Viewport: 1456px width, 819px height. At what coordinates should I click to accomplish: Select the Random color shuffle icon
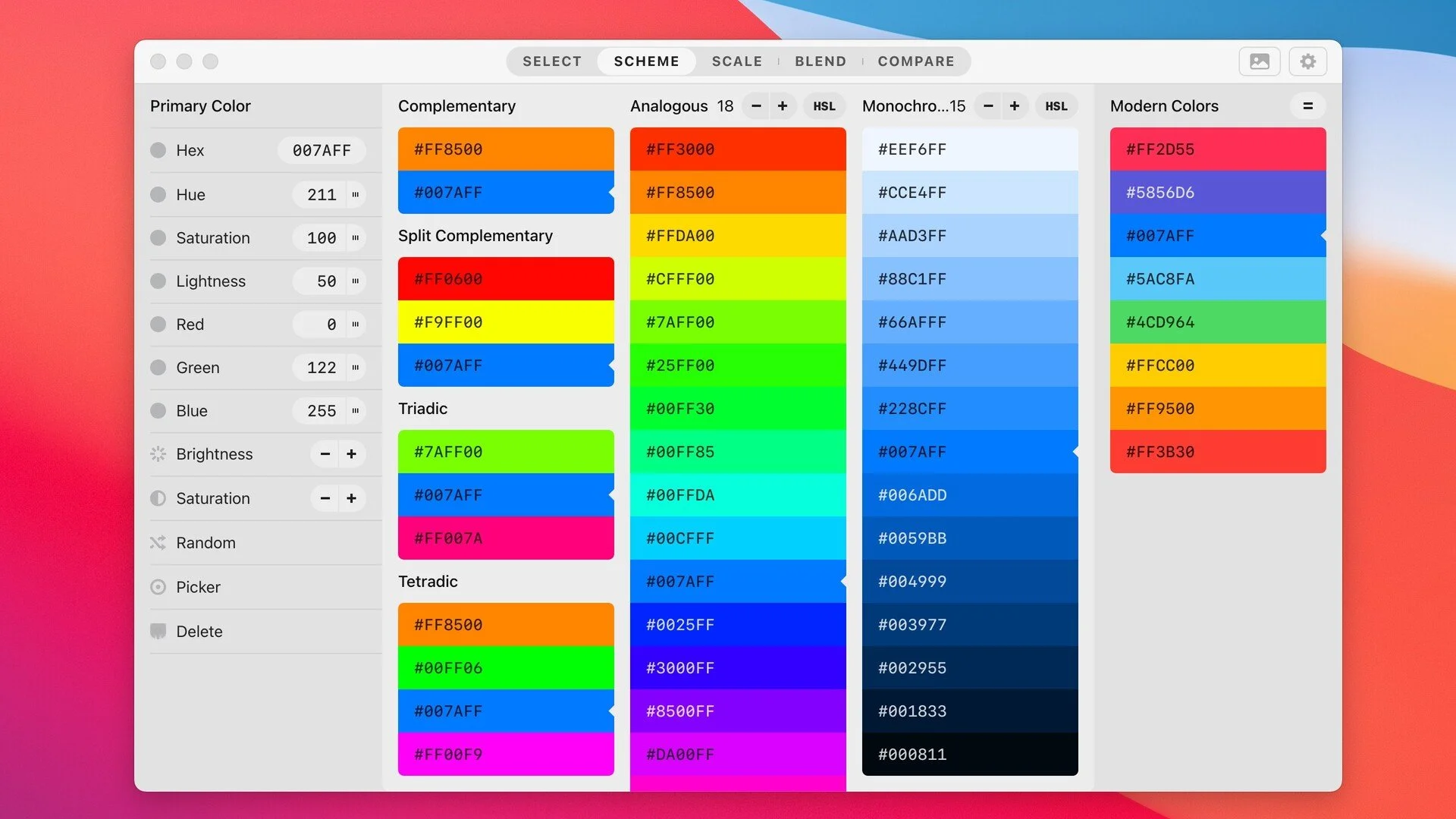point(158,542)
